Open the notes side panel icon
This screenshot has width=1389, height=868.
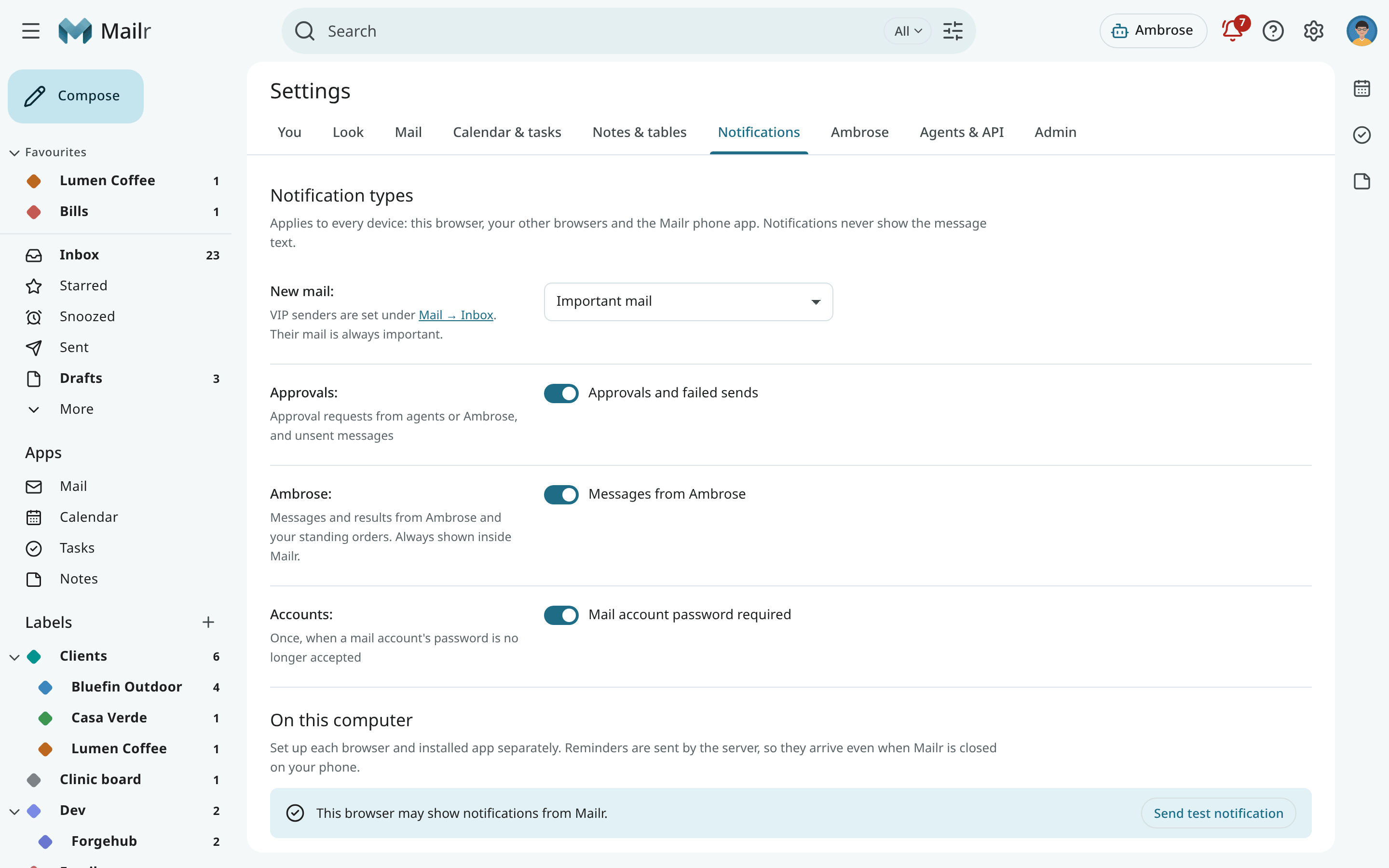tap(1362, 181)
